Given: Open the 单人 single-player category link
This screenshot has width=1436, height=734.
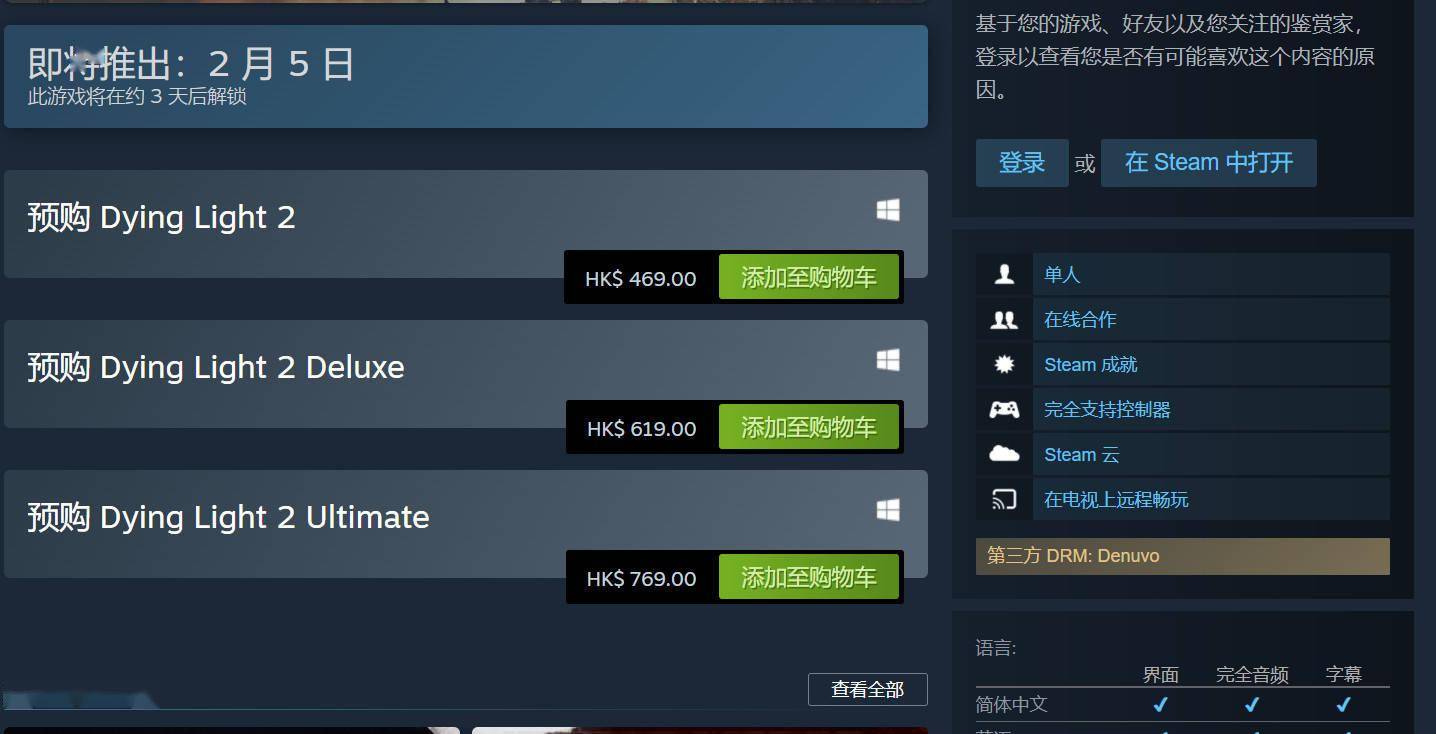Looking at the screenshot, I should (x=1062, y=274).
